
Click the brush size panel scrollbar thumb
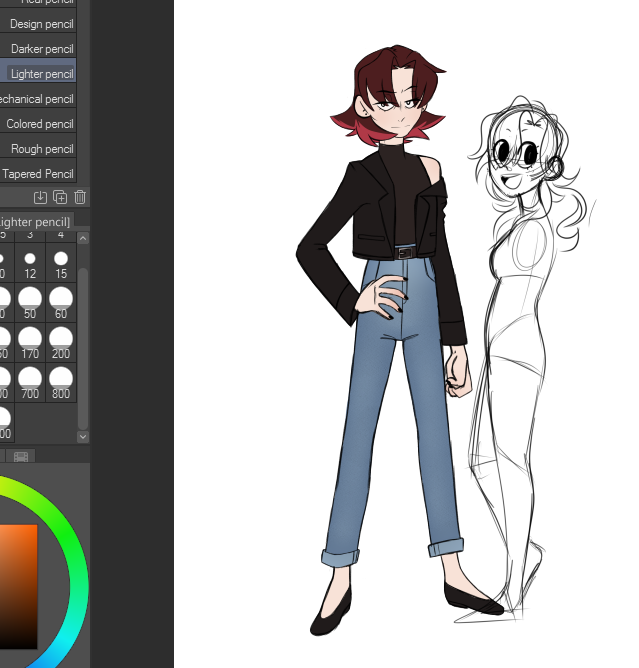click(83, 348)
